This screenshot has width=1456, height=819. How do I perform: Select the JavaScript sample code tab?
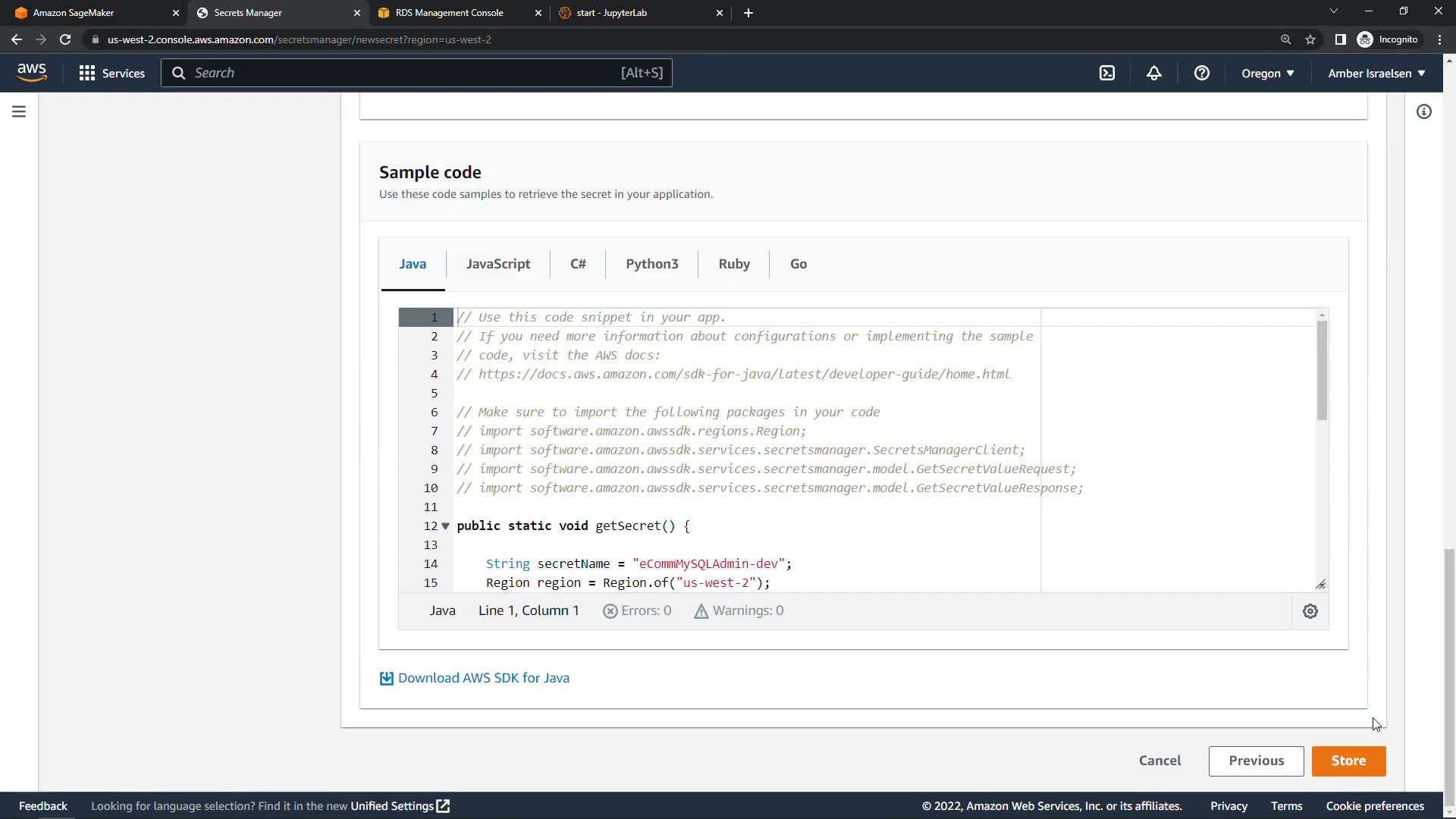pos(497,264)
